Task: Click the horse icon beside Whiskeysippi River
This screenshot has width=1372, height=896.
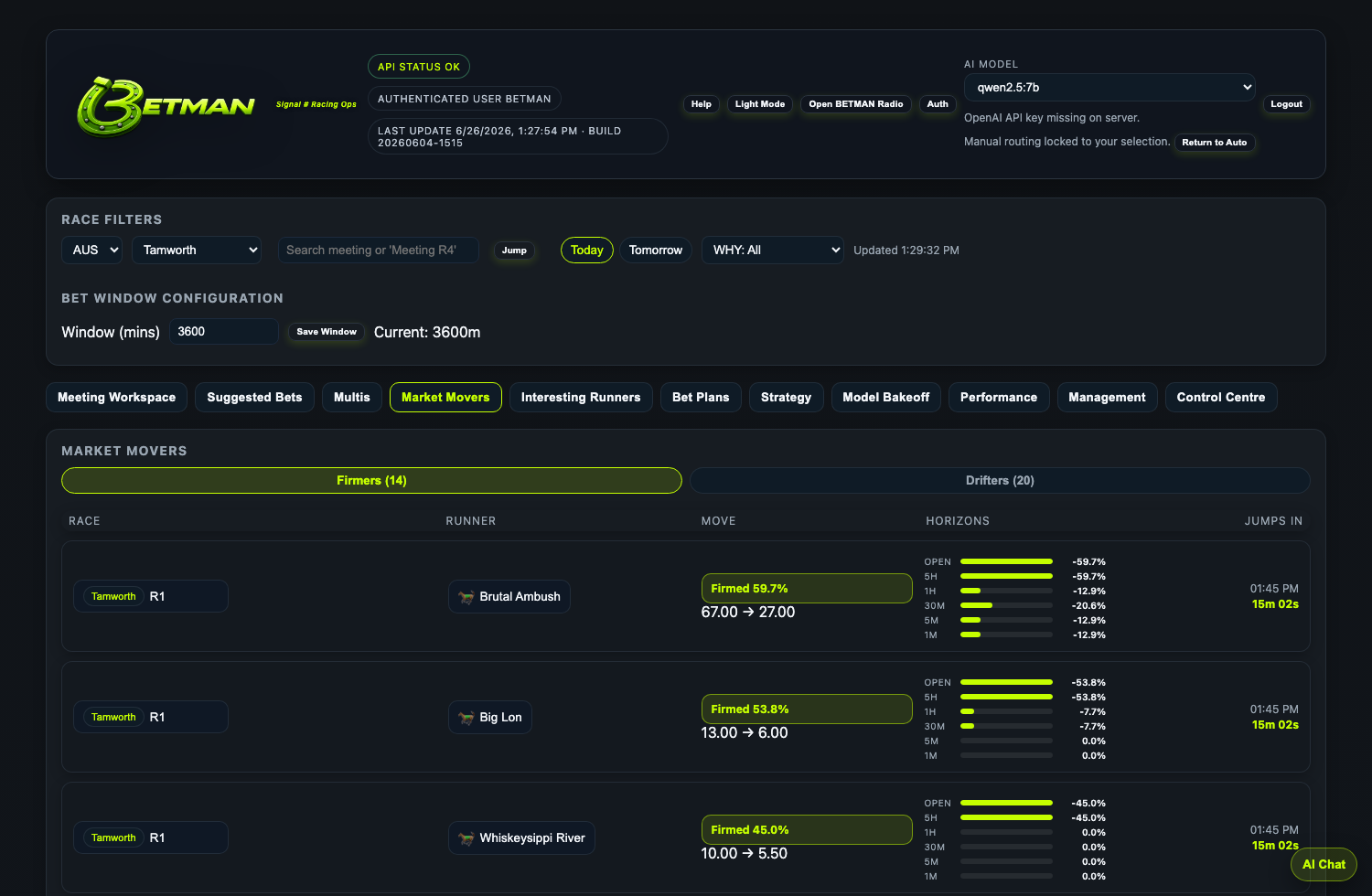Action: pyautogui.click(x=466, y=838)
